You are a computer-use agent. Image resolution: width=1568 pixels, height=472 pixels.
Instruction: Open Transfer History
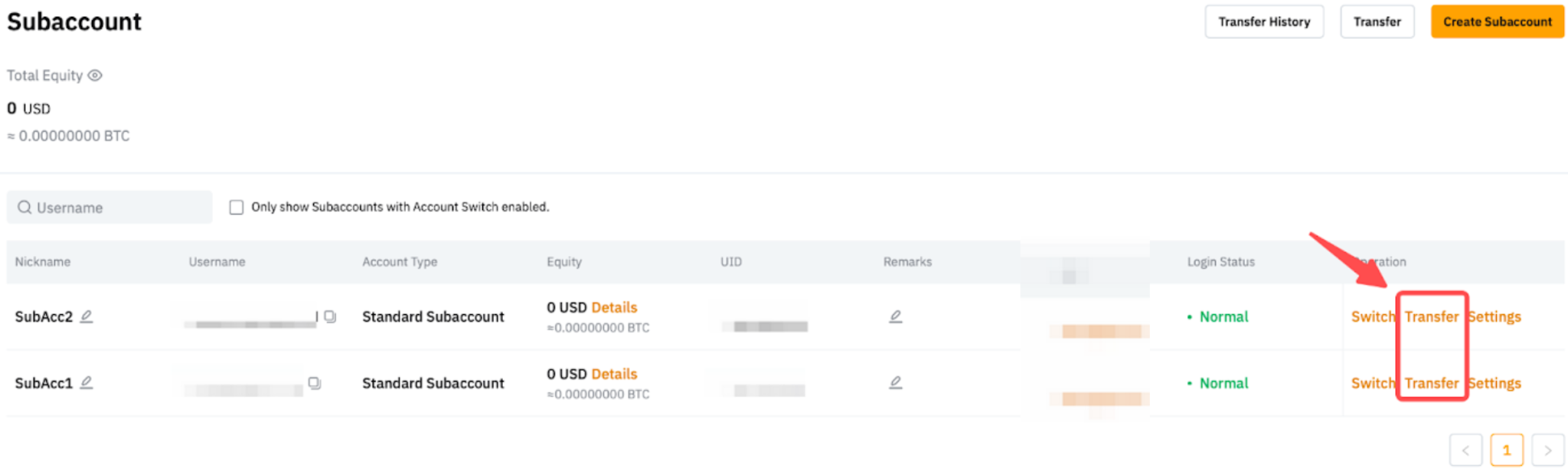(x=1263, y=21)
